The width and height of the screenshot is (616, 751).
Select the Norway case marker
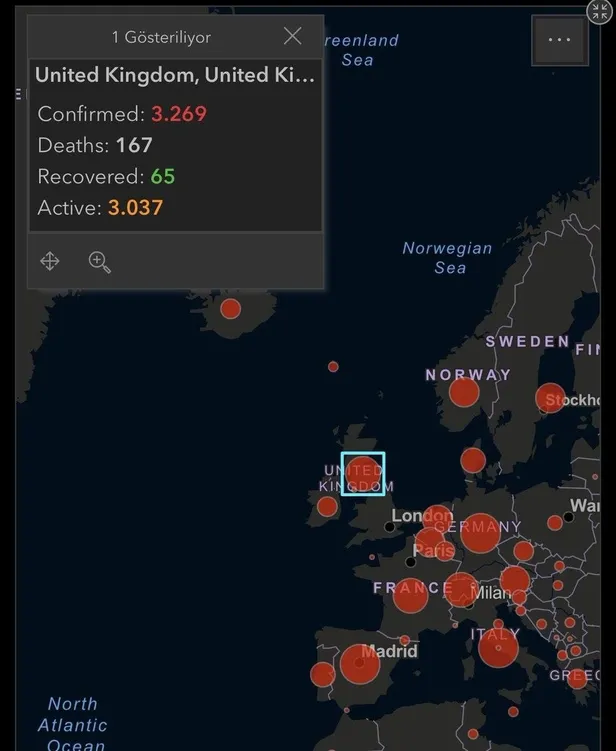[x=464, y=392]
